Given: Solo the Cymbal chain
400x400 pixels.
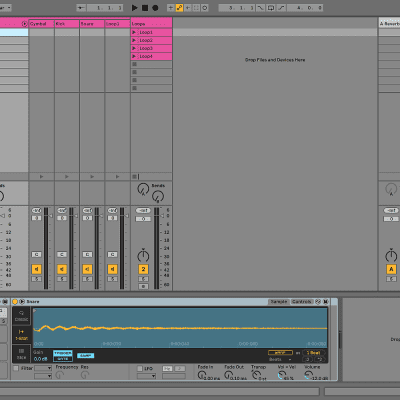Looking at the screenshot, I should point(36,279).
